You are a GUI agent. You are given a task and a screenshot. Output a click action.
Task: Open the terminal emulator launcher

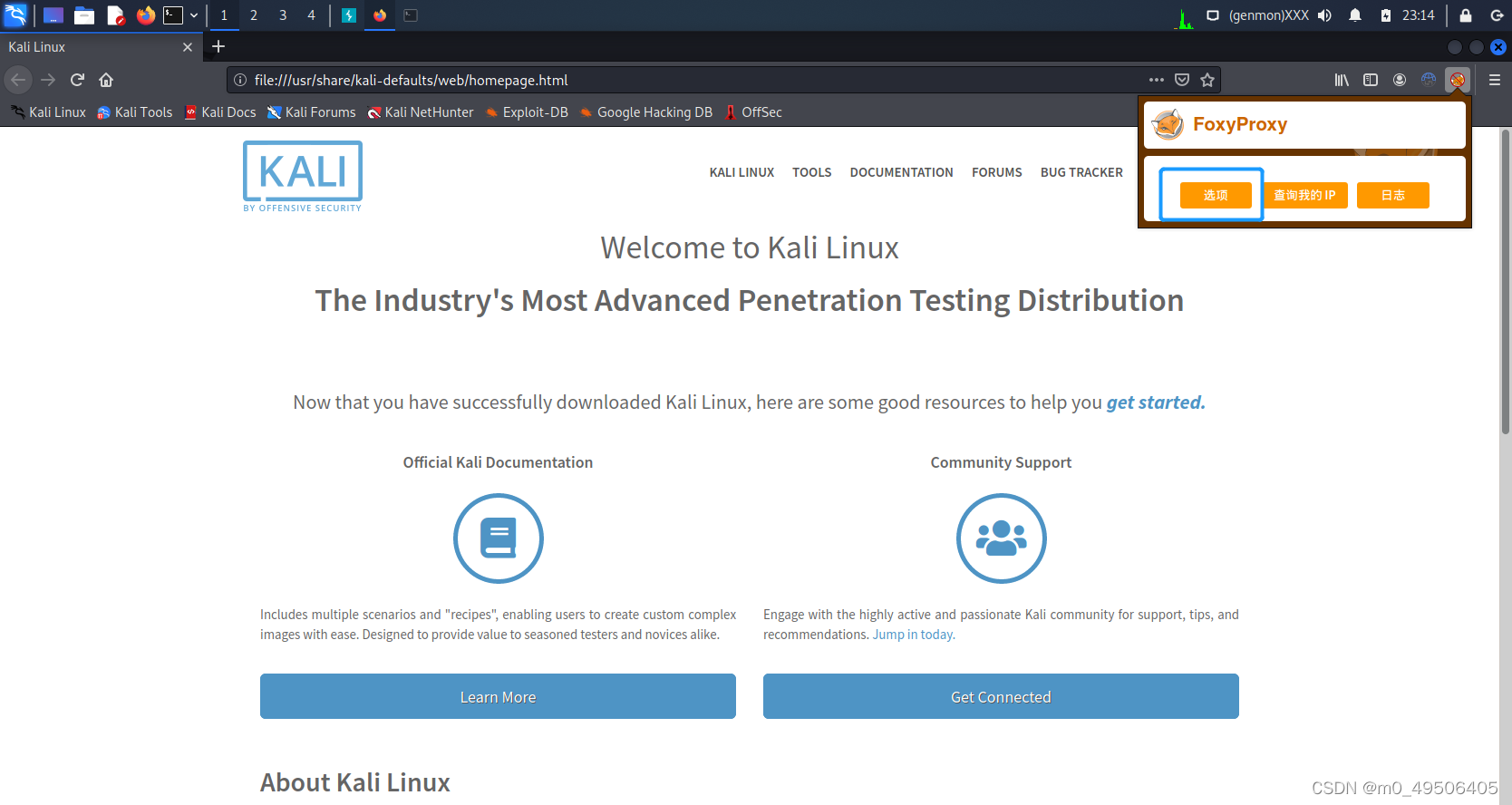pos(173,15)
